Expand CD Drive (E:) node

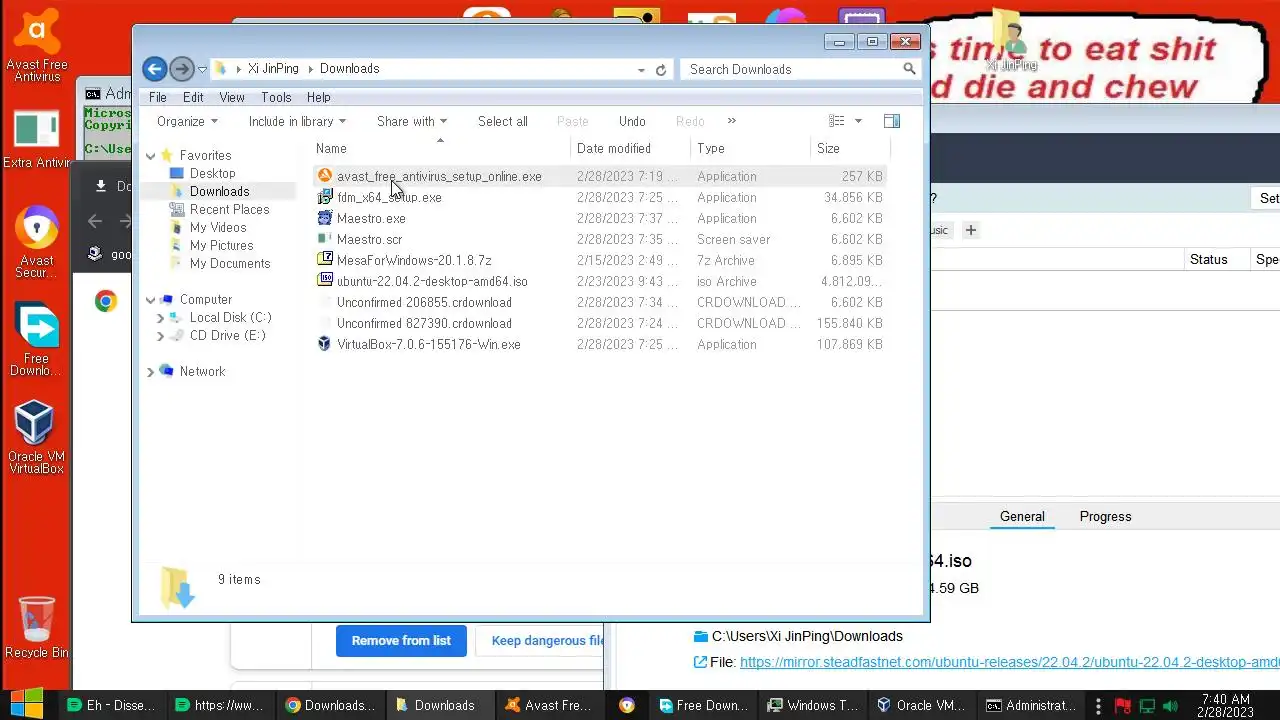[x=160, y=336]
